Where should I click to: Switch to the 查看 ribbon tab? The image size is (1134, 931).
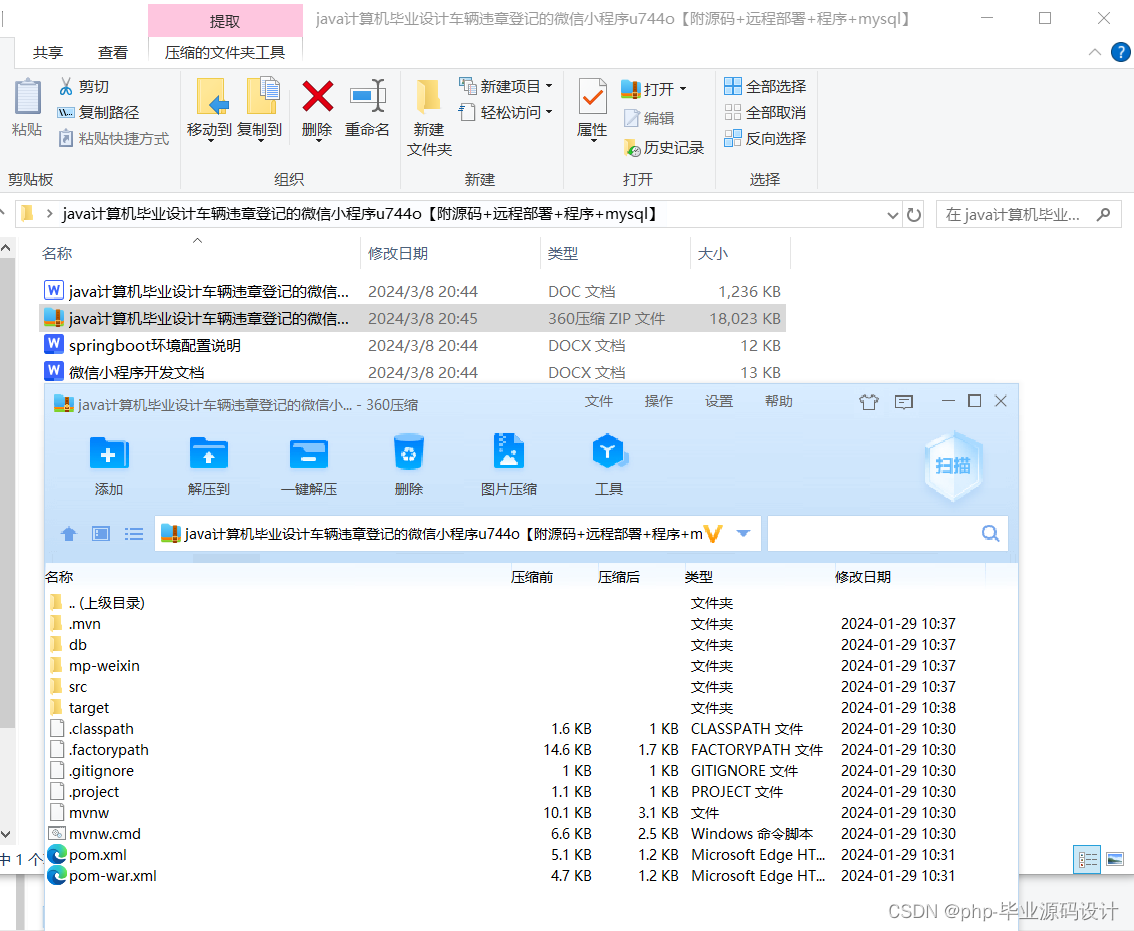pyautogui.click(x=113, y=52)
